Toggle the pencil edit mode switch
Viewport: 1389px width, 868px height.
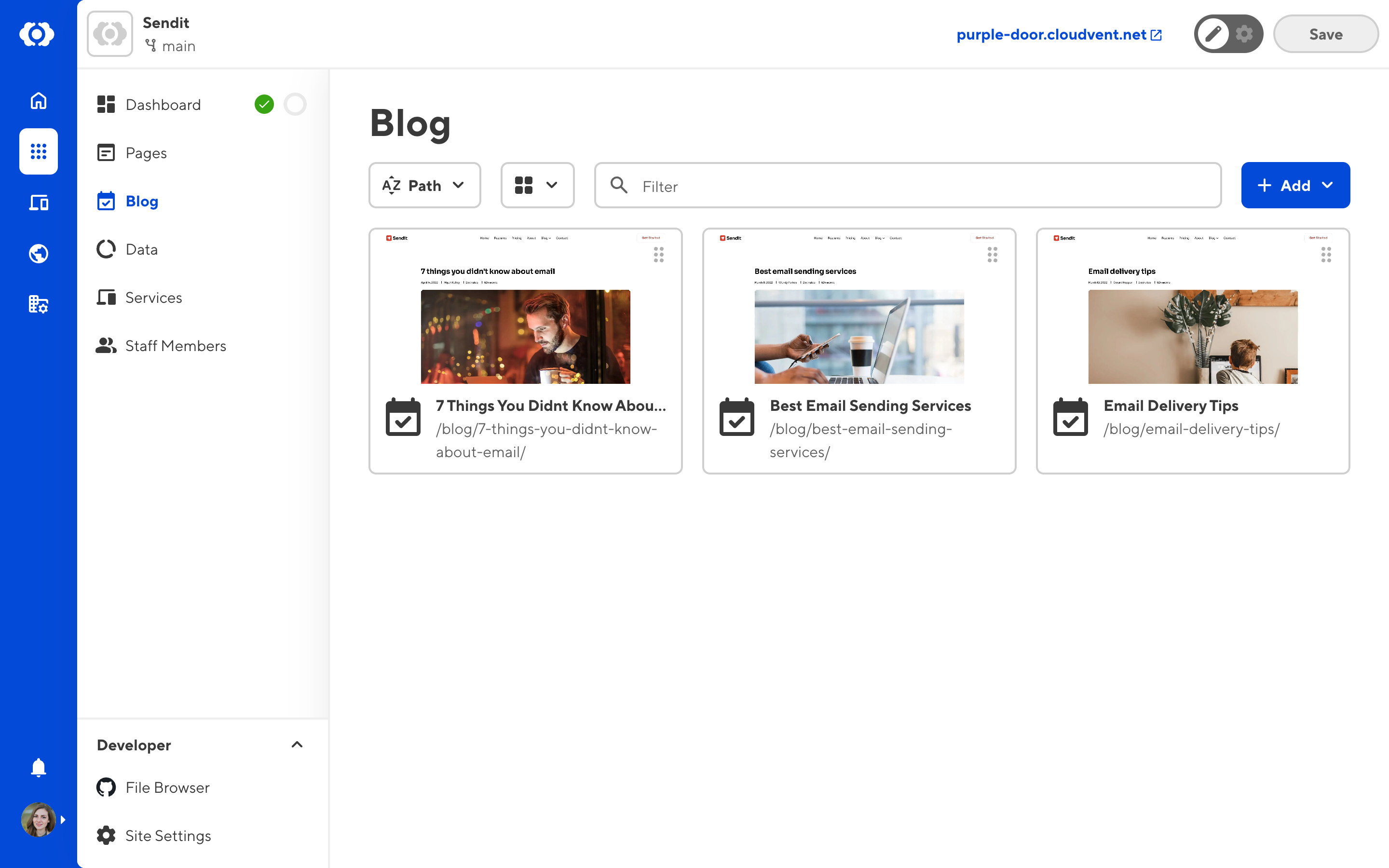(x=1213, y=34)
